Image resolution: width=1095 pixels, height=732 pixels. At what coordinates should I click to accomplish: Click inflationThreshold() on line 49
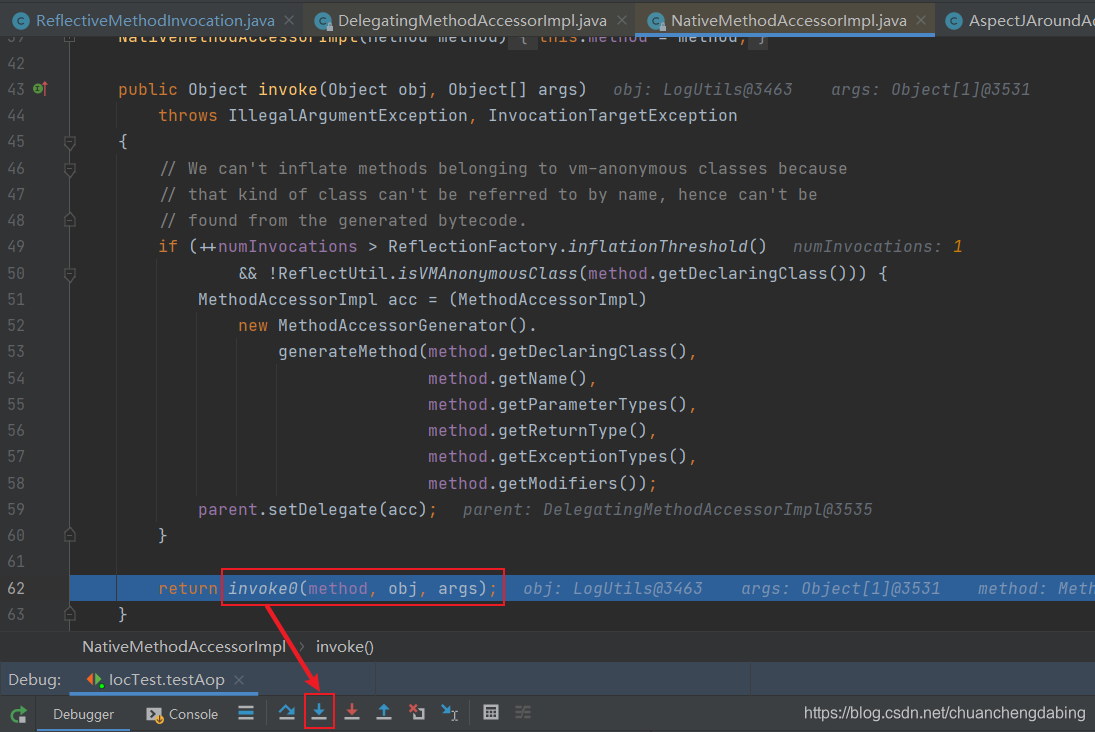[x=667, y=247]
